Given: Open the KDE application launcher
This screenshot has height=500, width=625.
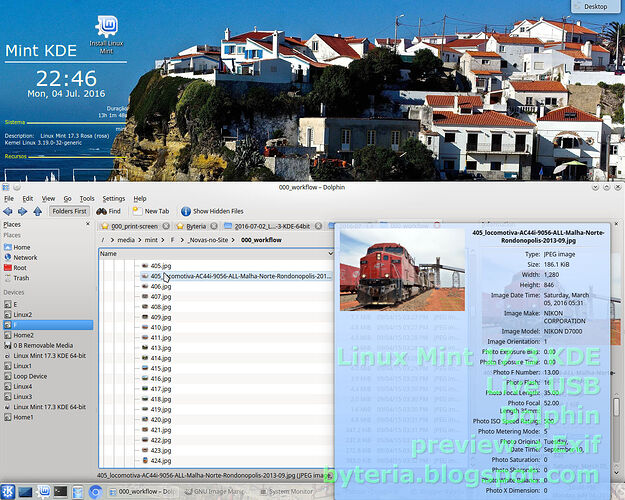Looking at the screenshot, I should [8, 492].
